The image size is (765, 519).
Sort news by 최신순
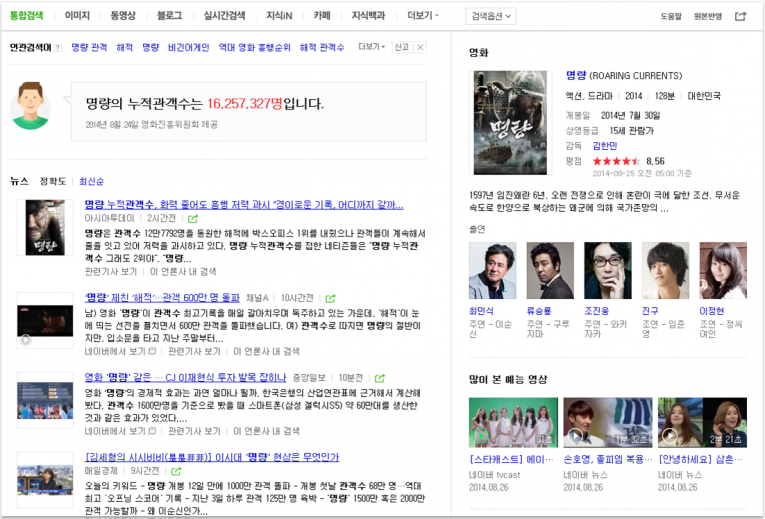click(91, 181)
